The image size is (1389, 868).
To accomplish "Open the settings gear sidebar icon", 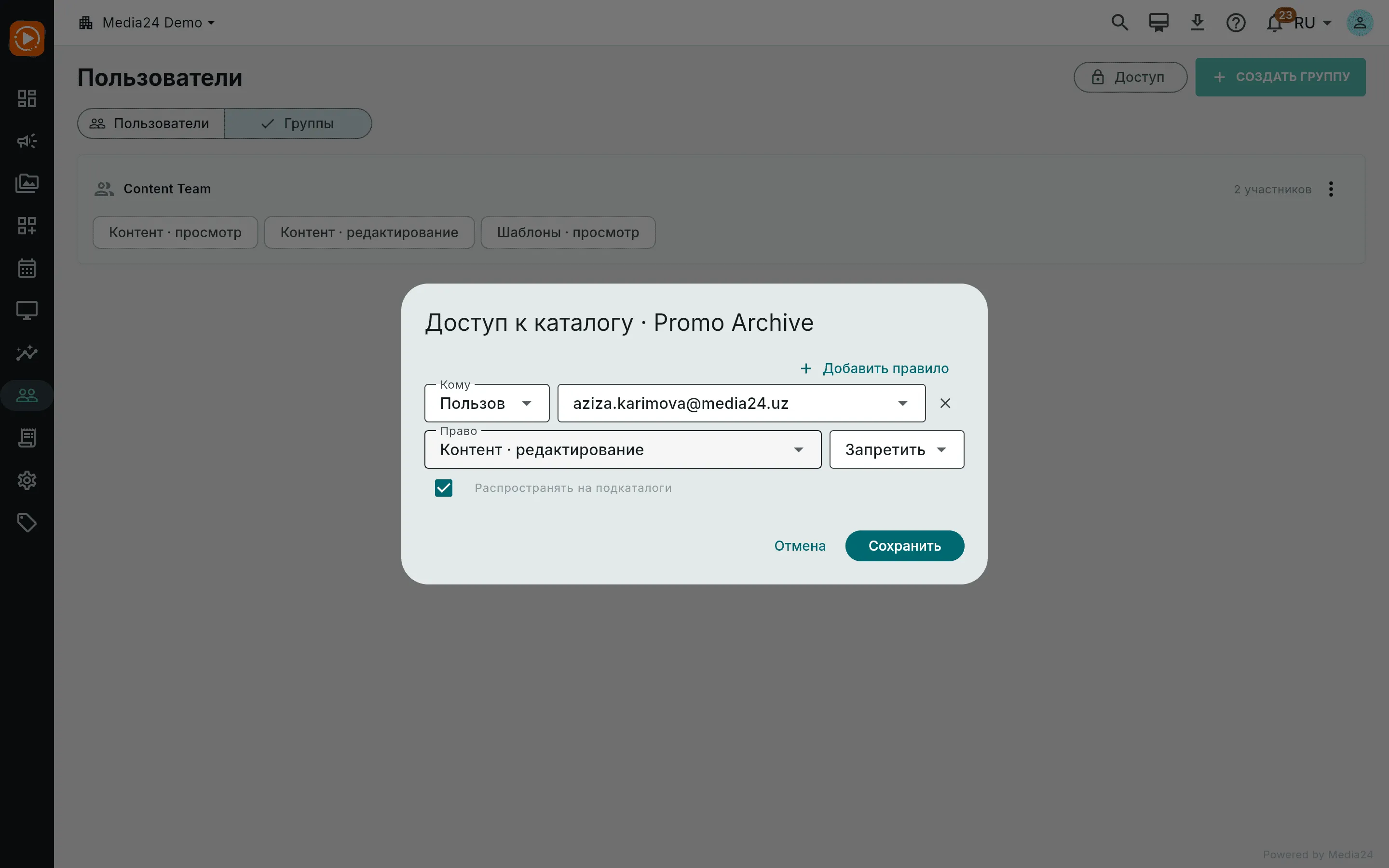I will [x=27, y=480].
